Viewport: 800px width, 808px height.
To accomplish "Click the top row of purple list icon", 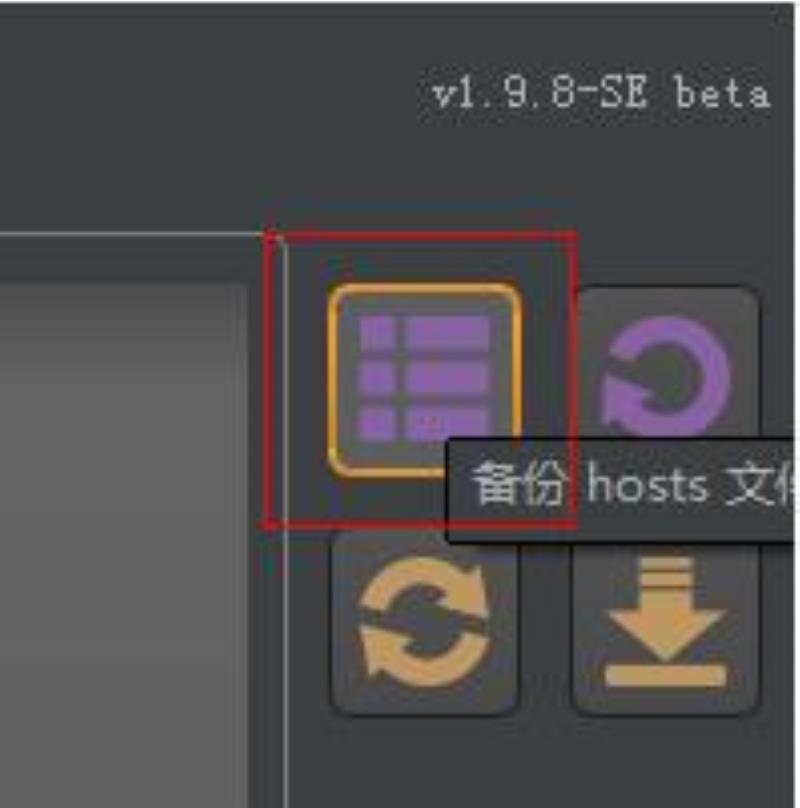I will (x=424, y=333).
